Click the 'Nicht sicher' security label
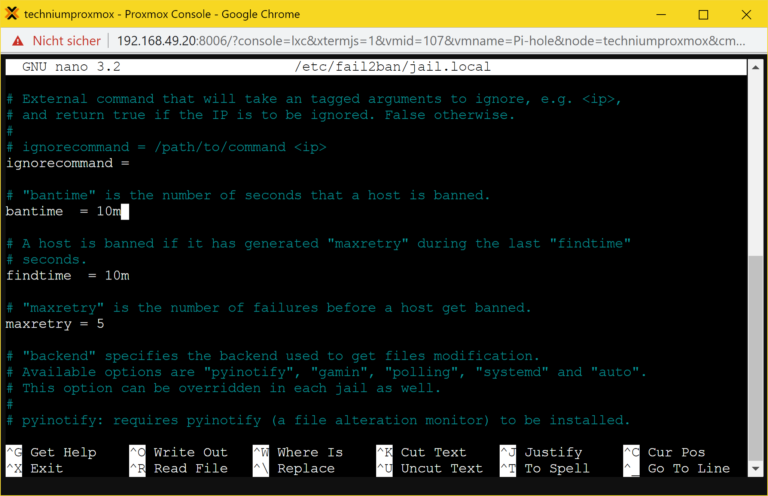Viewport: 768px width, 496px height. click(66, 41)
